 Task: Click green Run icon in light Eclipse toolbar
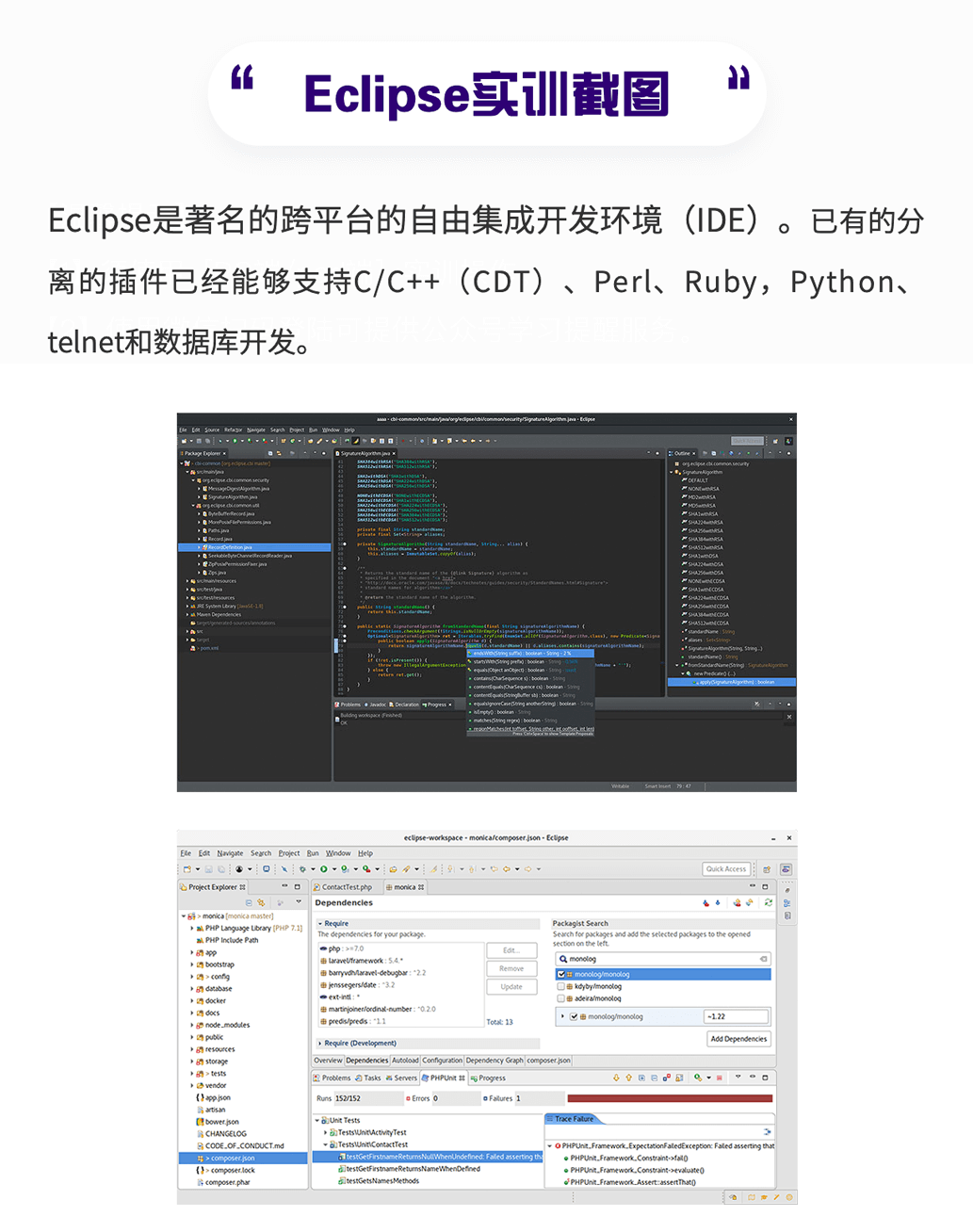point(323,869)
